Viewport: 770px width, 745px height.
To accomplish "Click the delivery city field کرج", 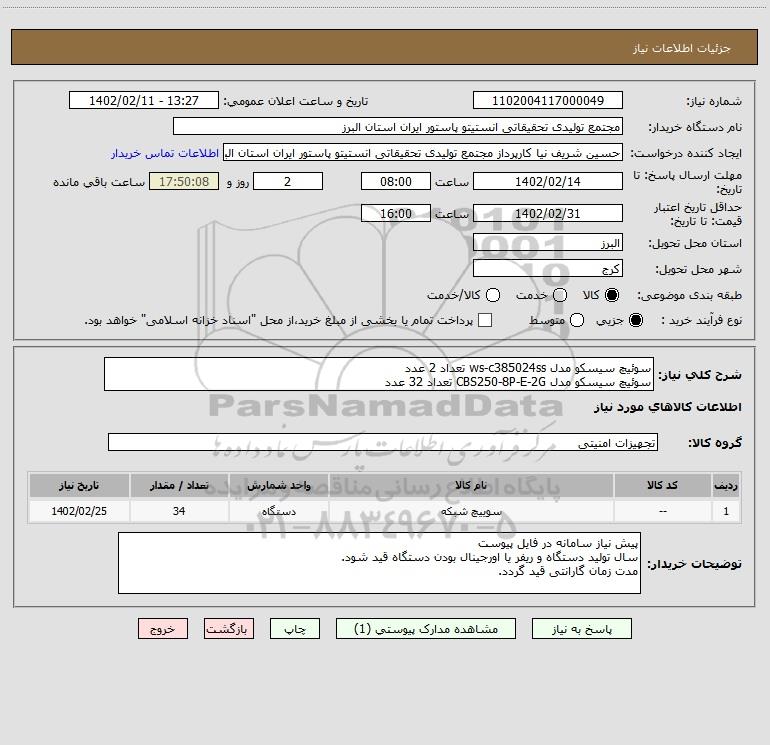I will click(x=548, y=269).
